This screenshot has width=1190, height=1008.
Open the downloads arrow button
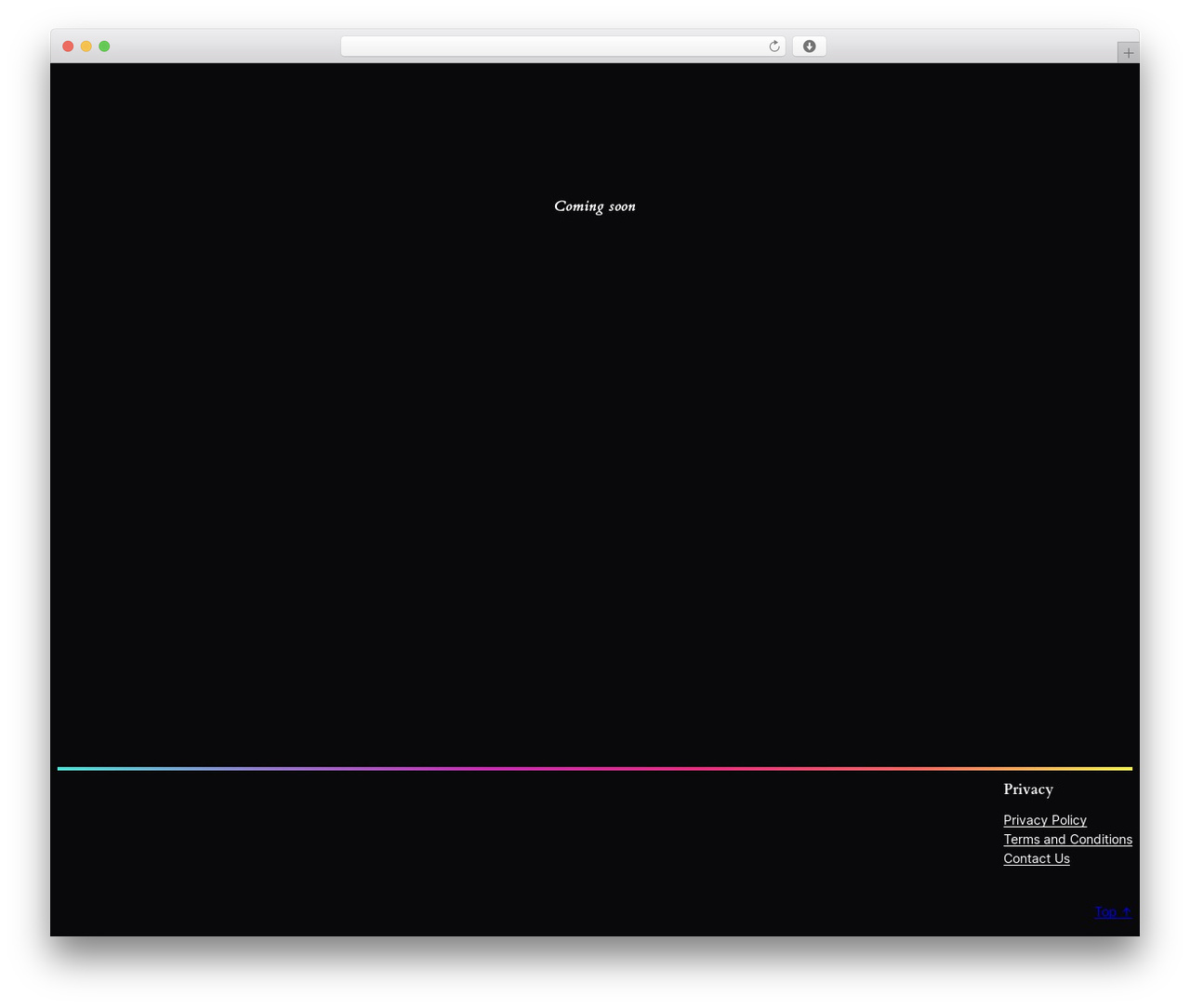pyautogui.click(x=809, y=46)
